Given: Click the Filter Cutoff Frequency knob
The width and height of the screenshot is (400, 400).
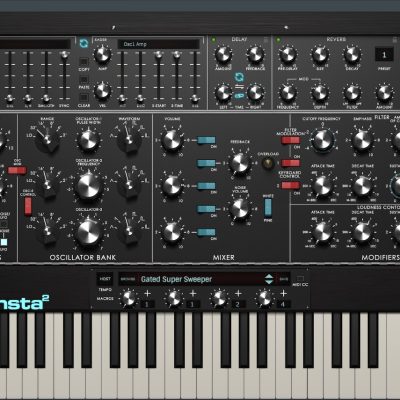Looking at the screenshot, I should 322,140.
